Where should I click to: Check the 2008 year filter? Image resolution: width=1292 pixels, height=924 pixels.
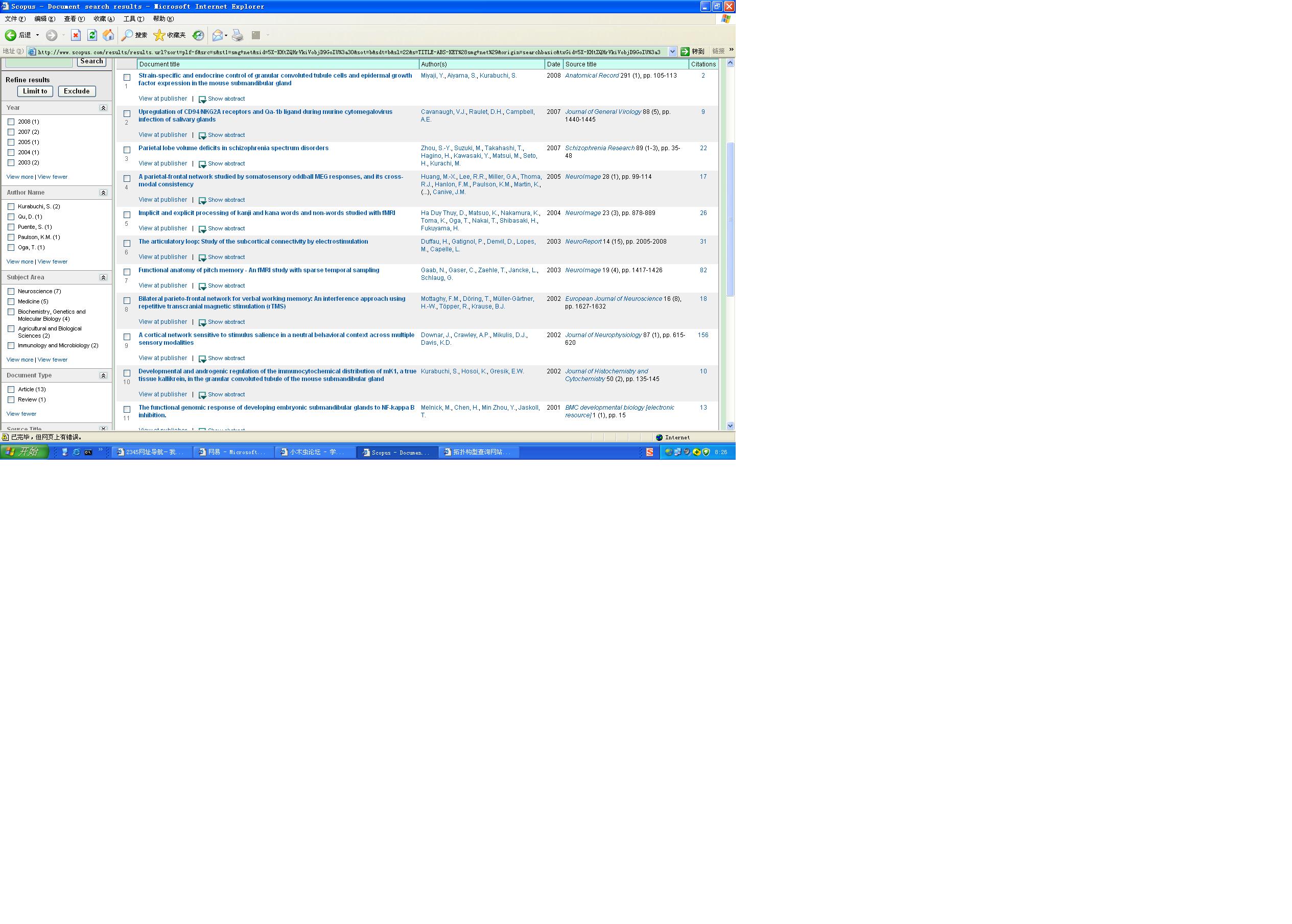pyautogui.click(x=11, y=122)
